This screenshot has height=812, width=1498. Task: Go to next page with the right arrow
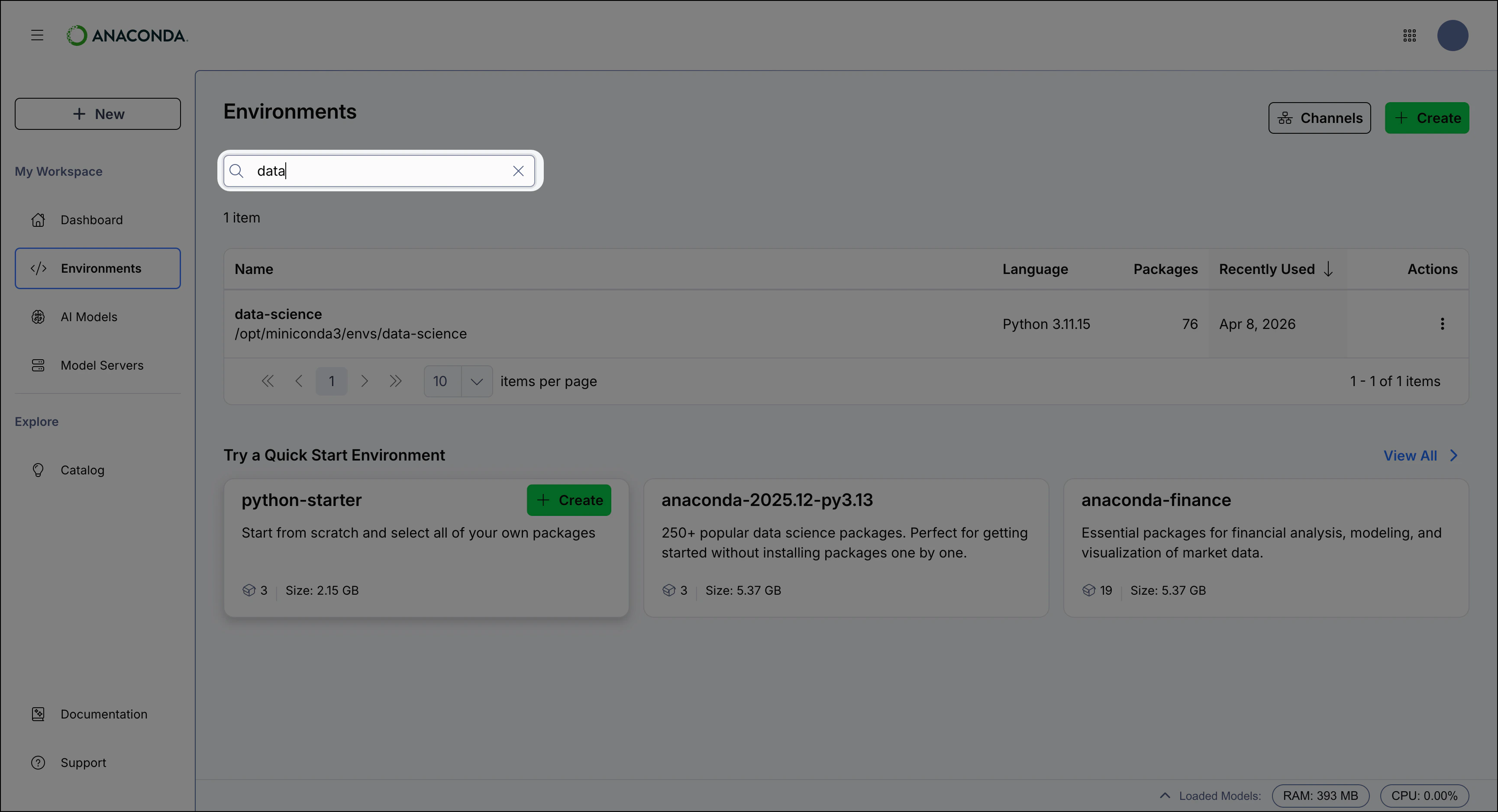point(364,381)
